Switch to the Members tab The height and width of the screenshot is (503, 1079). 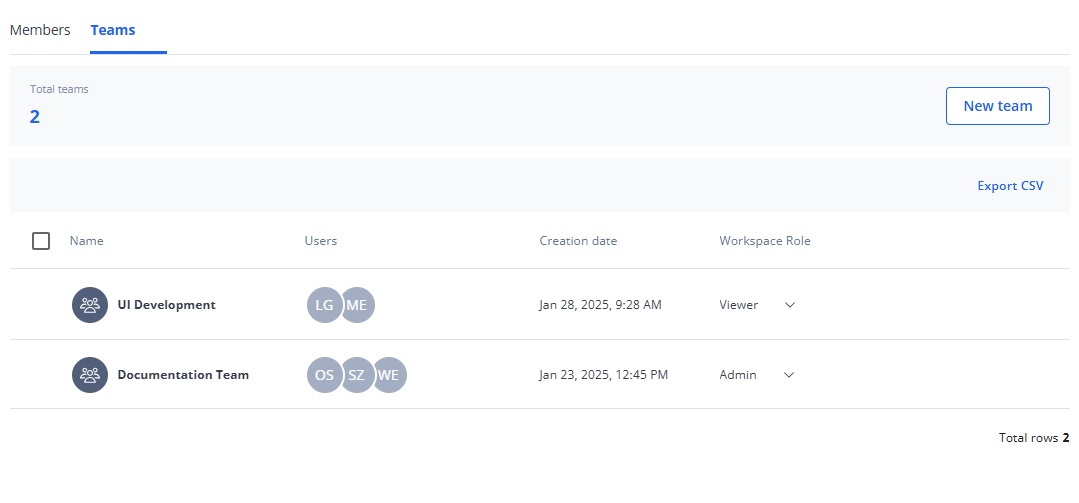(40, 30)
